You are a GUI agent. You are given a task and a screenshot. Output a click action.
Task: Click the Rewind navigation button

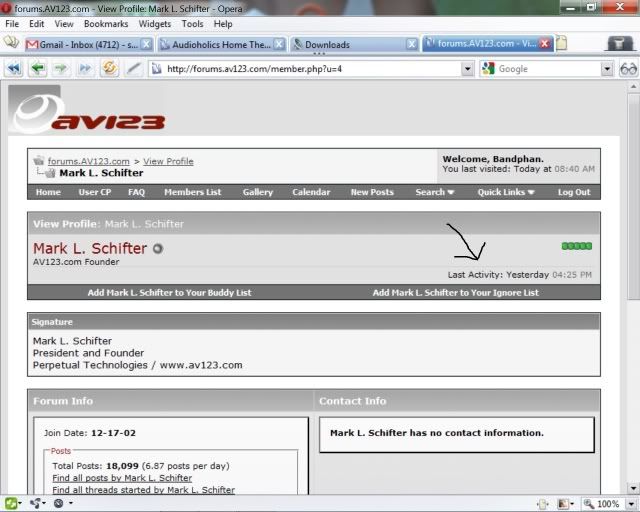click(x=14, y=68)
